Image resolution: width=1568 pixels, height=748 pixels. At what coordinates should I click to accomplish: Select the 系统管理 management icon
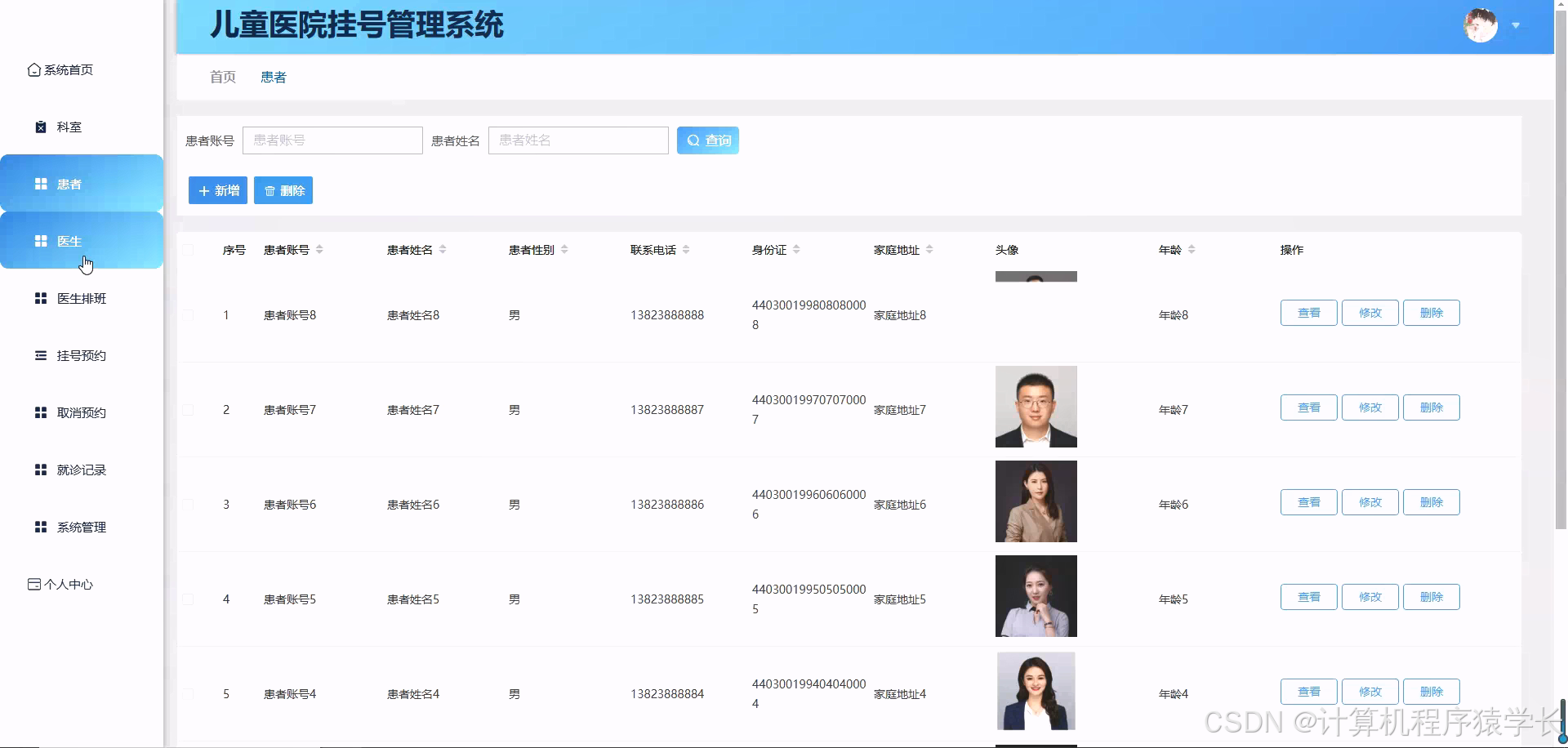pos(41,527)
